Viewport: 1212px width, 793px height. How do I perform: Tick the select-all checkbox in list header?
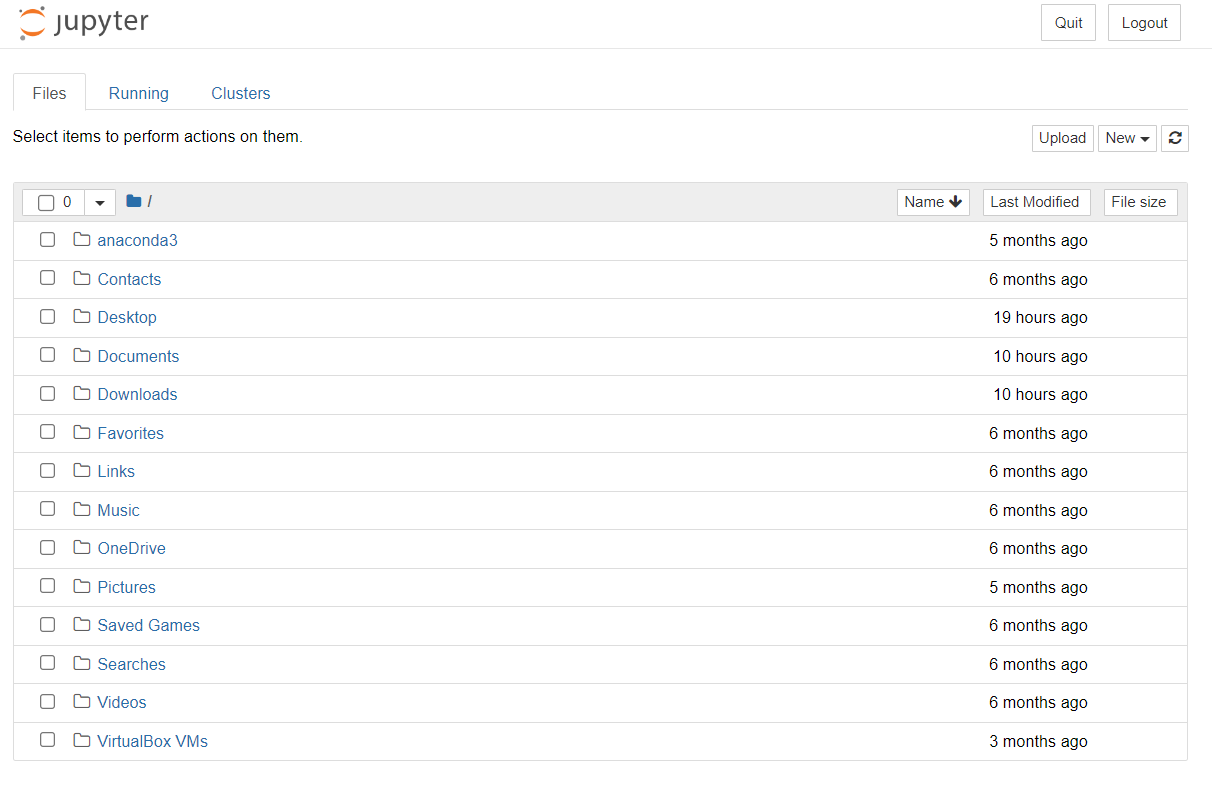46,203
